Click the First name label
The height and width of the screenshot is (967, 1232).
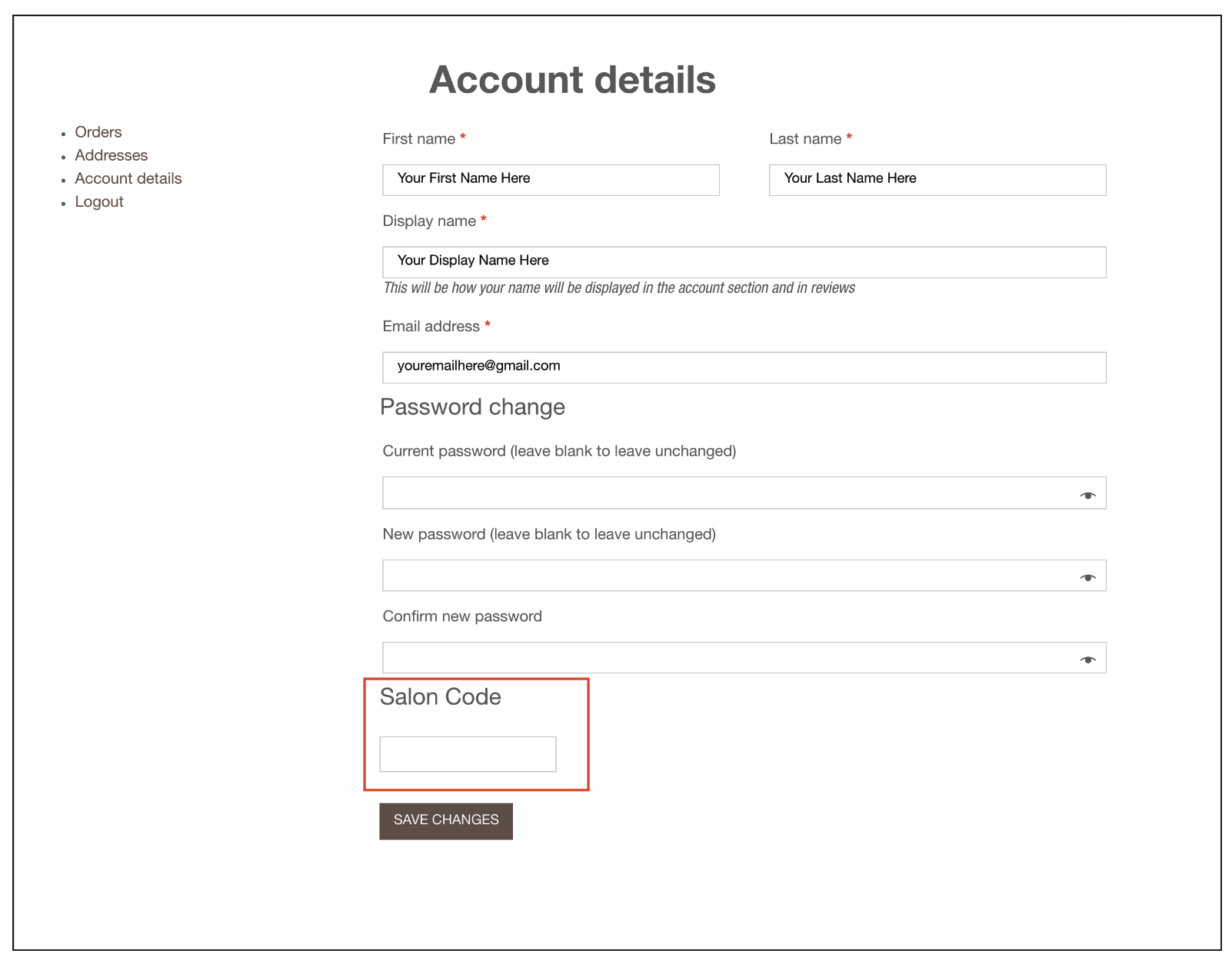[418, 139]
